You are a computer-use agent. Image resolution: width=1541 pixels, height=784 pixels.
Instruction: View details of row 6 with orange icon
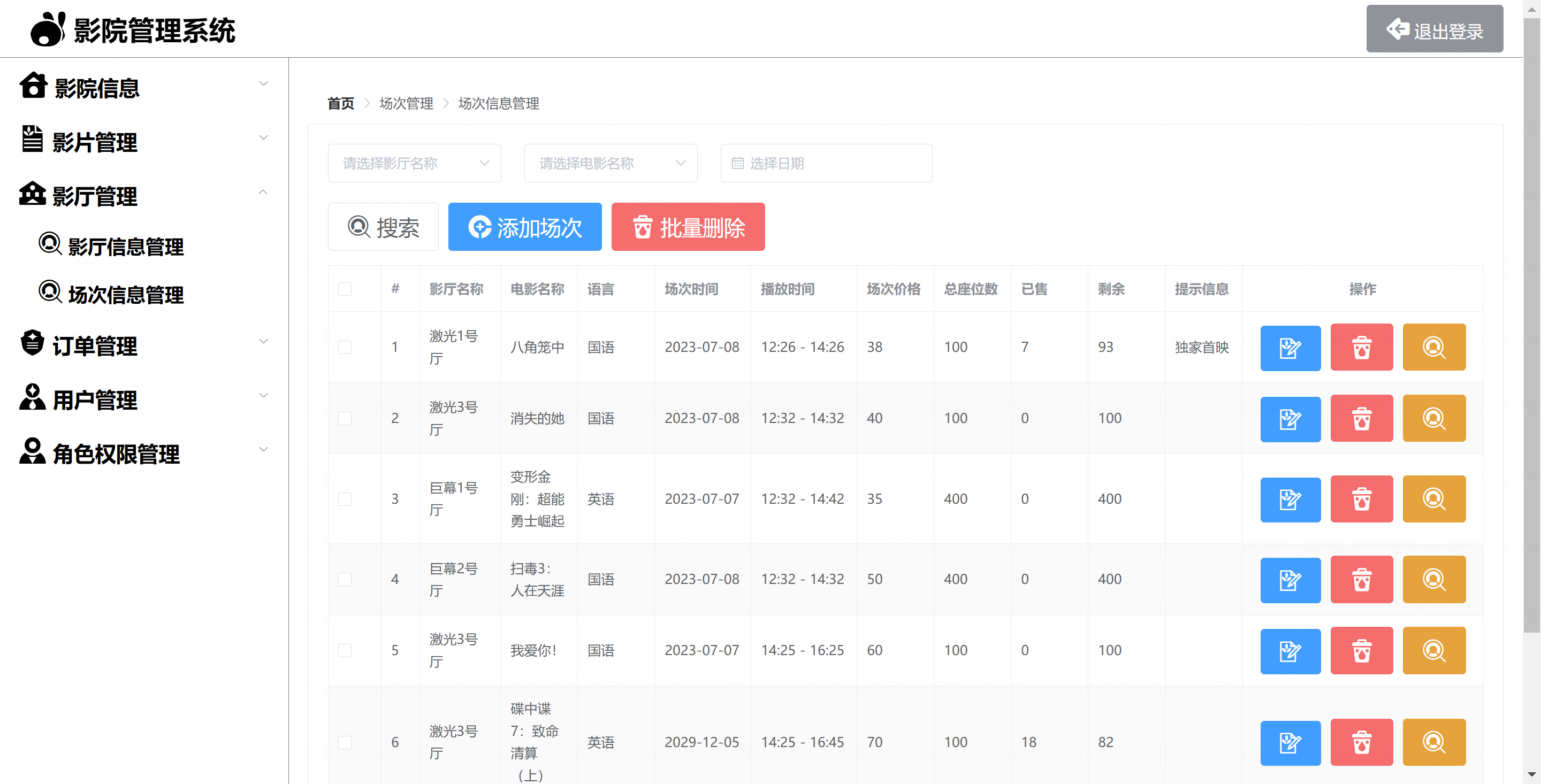pyautogui.click(x=1433, y=742)
